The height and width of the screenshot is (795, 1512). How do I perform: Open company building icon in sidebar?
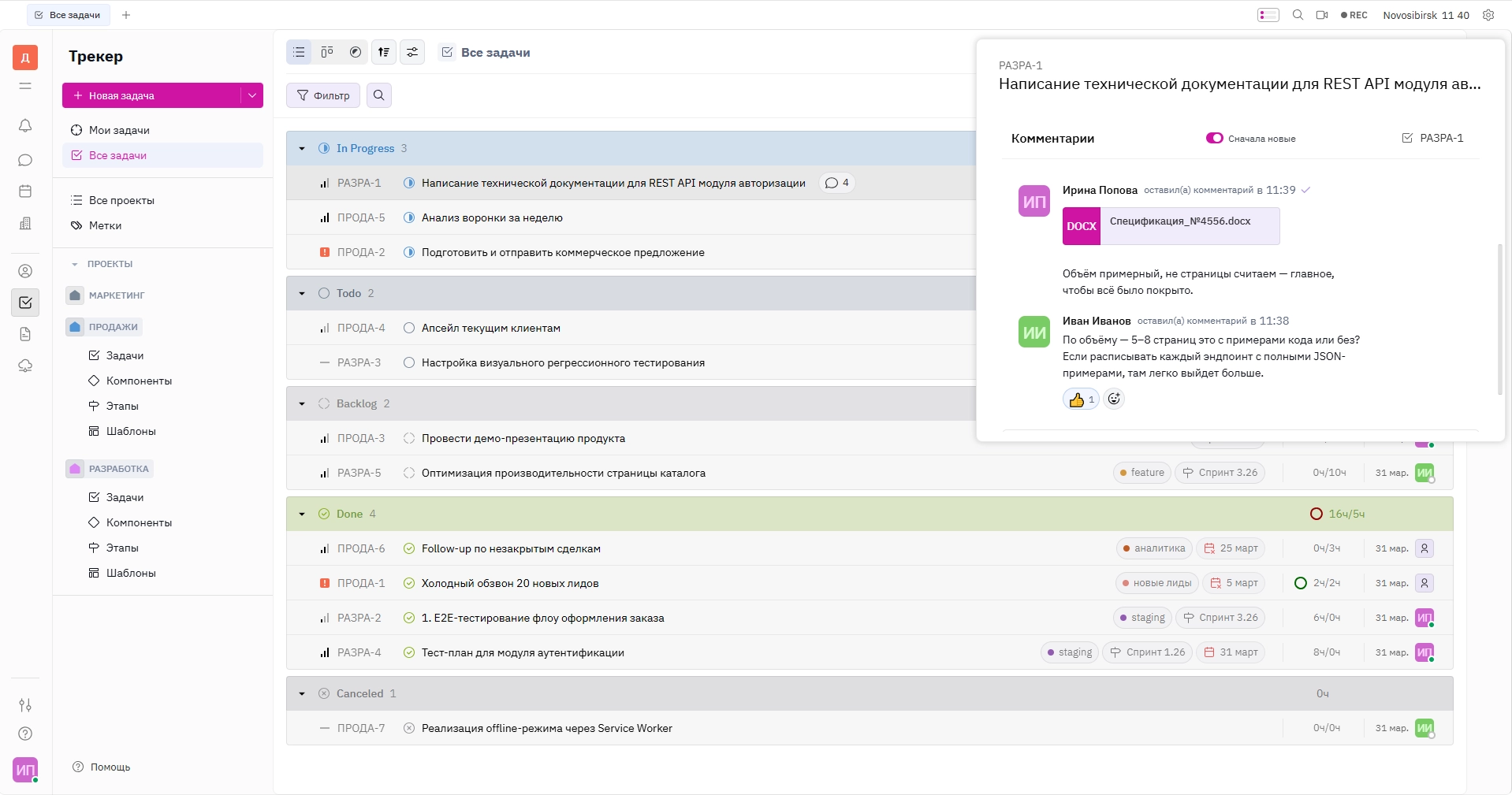click(x=25, y=224)
